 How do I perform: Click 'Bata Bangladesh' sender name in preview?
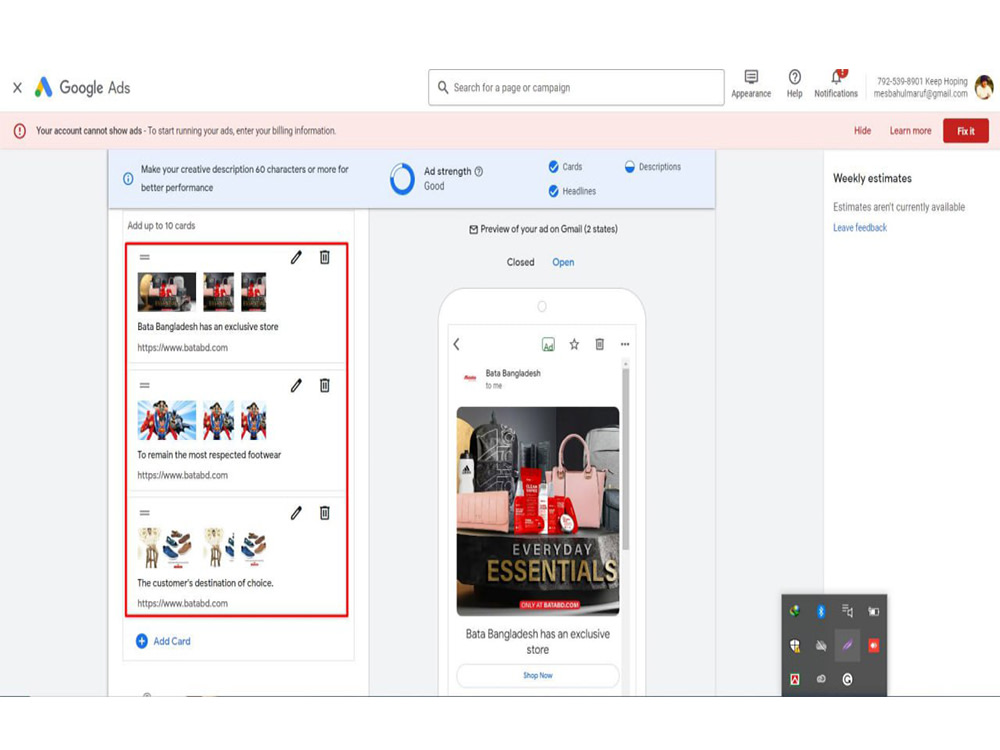[513, 373]
